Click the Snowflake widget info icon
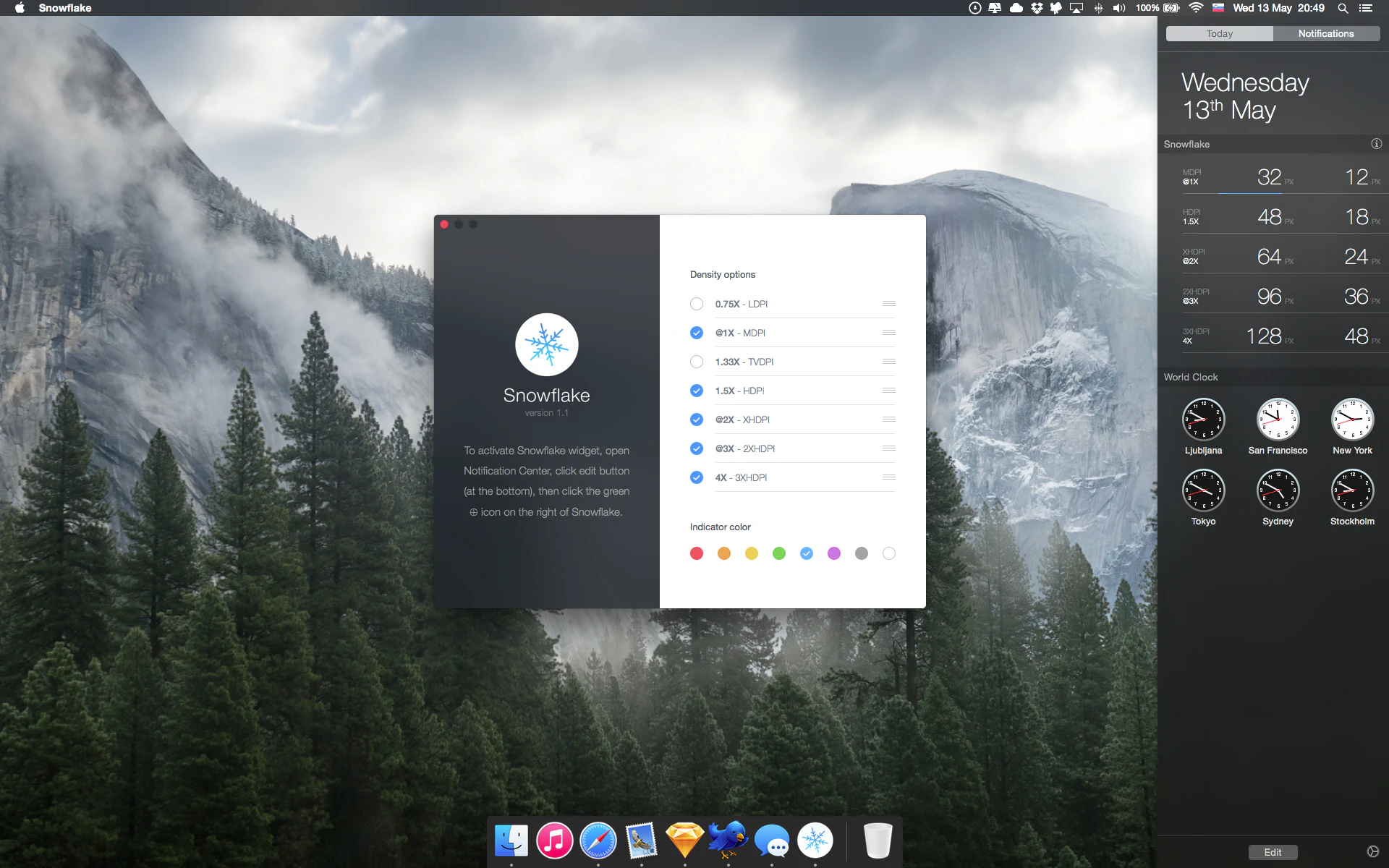 pyautogui.click(x=1376, y=144)
